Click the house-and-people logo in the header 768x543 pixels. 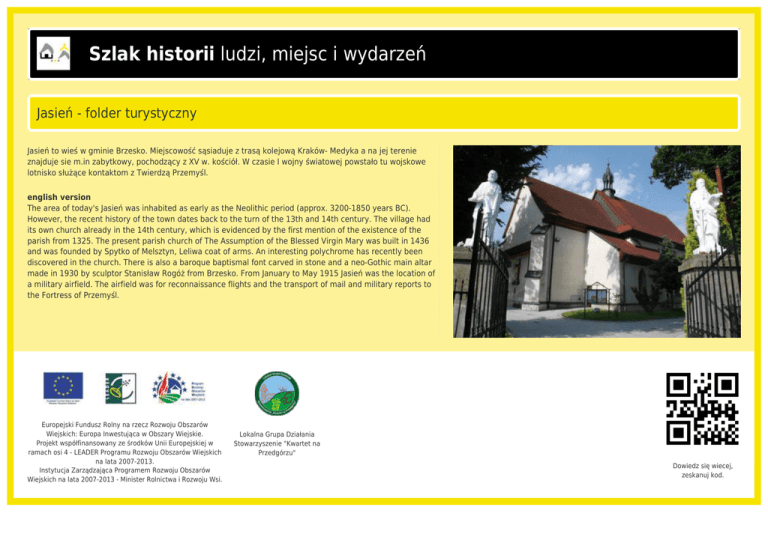click(53, 54)
